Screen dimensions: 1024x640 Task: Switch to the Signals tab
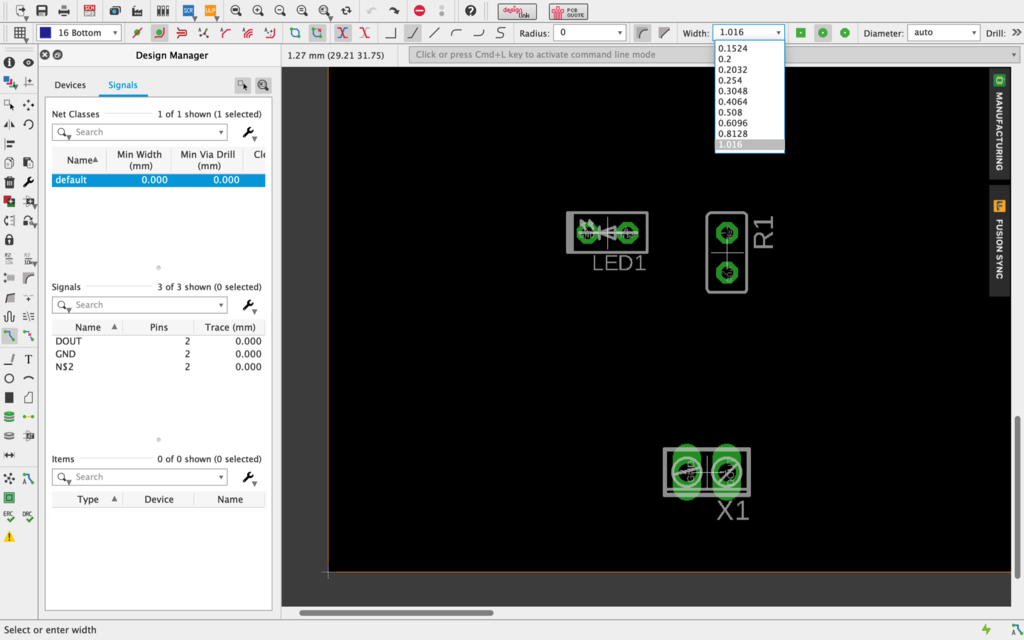click(x=123, y=85)
